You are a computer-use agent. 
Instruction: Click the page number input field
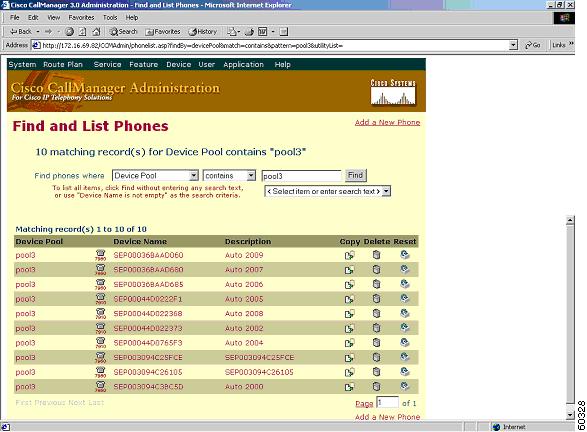387,402
